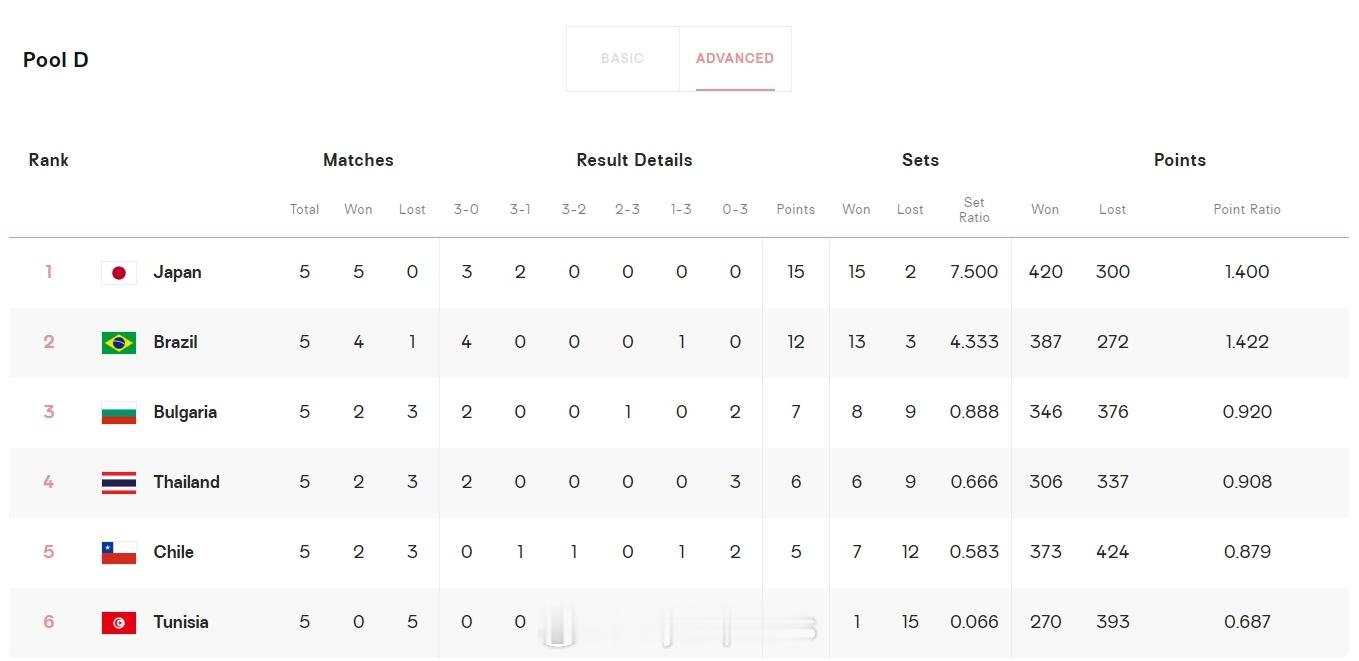Select the Thailand team name
Screen dimensions: 1359x661
point(186,482)
